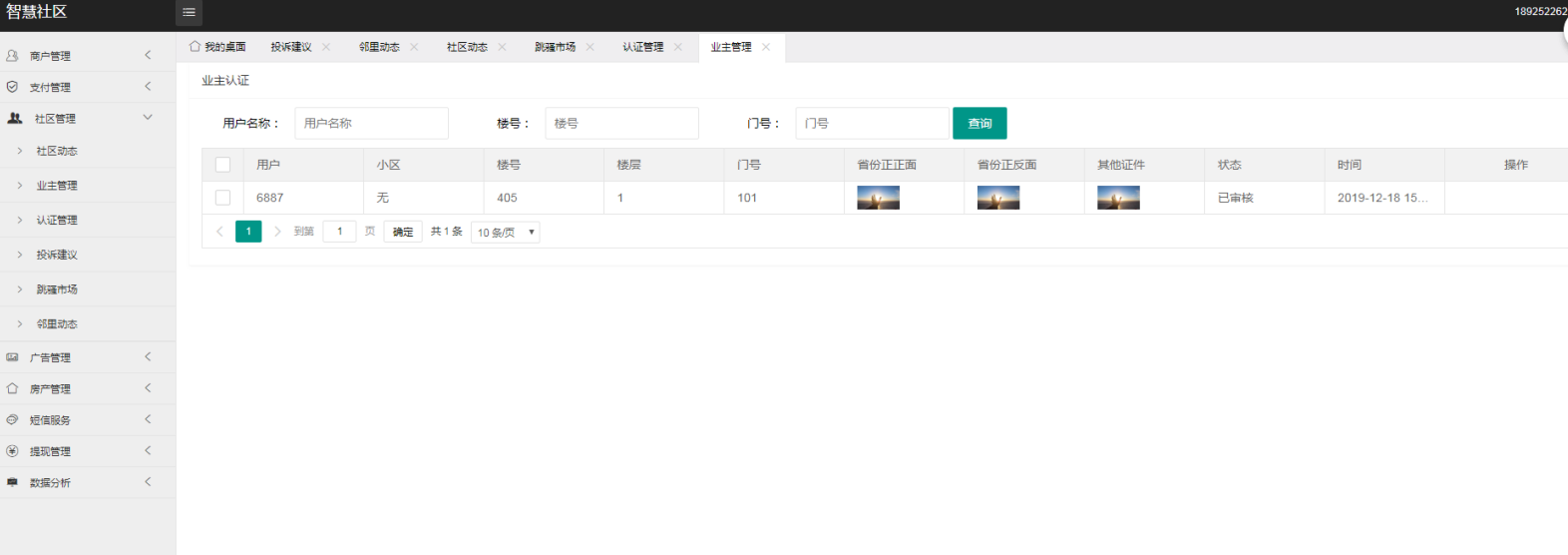Close the 投诉建议 tab
Viewport: 1568px width, 555px height.
click(x=326, y=47)
